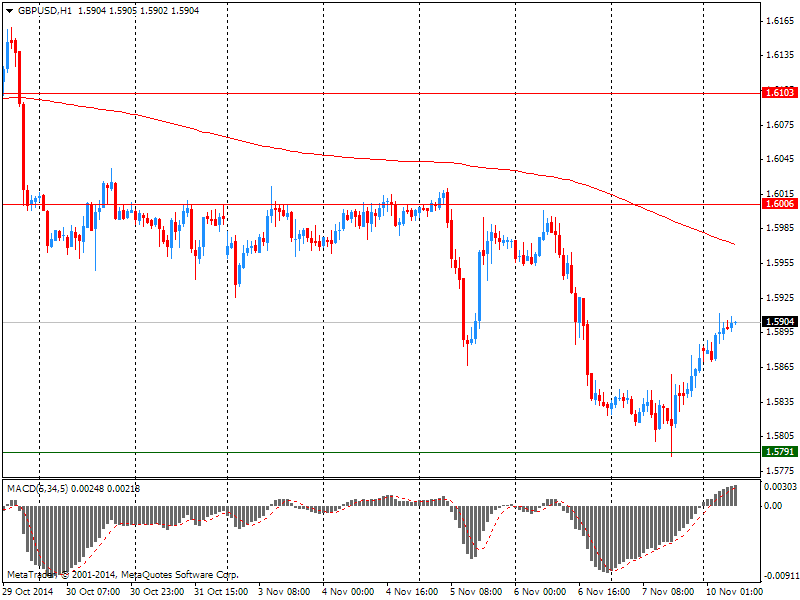800x600 pixels.
Task: Click the 1.6165 price scale value
Action: pos(780,21)
